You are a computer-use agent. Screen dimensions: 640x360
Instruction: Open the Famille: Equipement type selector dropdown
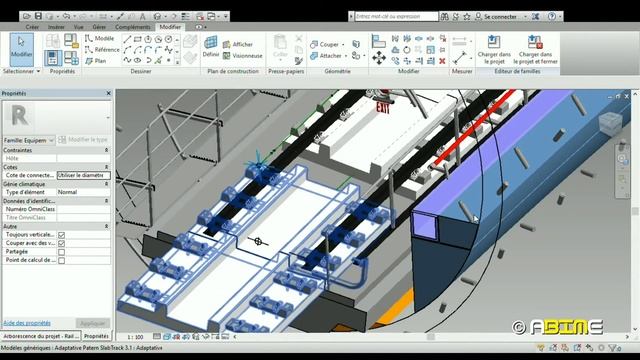tap(29, 140)
